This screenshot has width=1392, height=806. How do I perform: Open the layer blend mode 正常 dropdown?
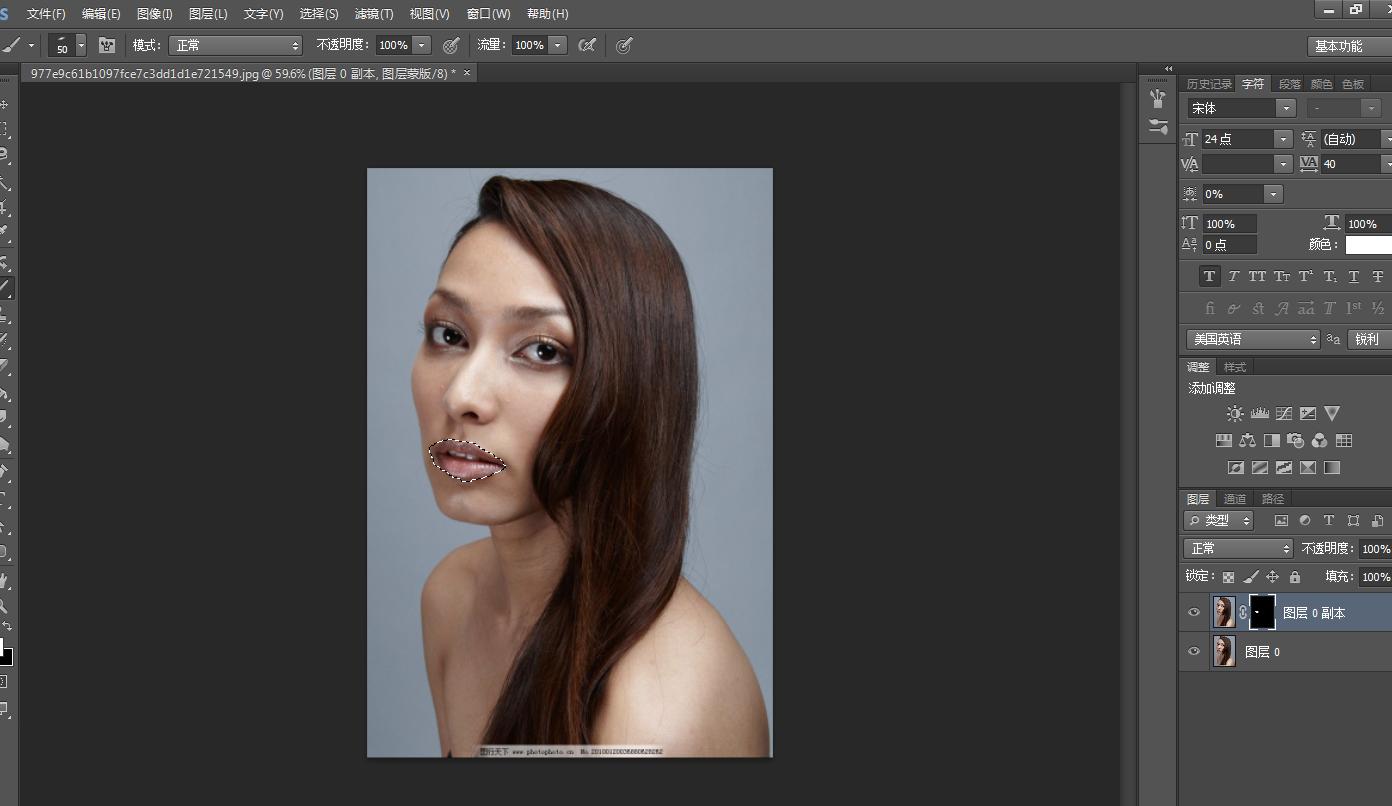coord(1238,549)
